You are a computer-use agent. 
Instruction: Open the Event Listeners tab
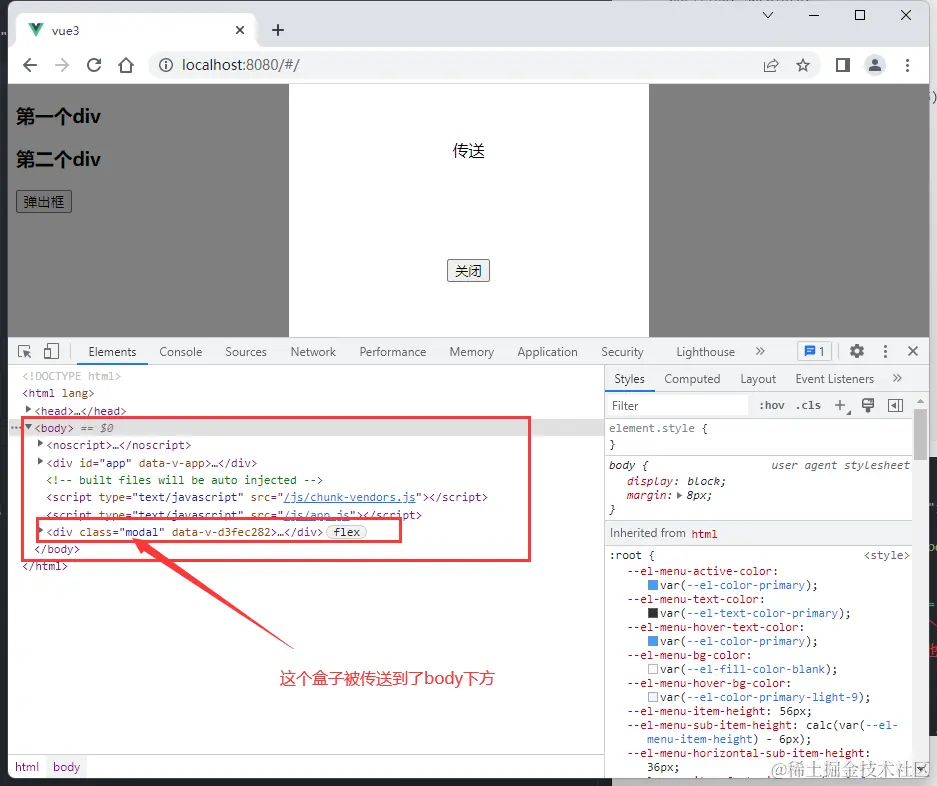coord(834,378)
